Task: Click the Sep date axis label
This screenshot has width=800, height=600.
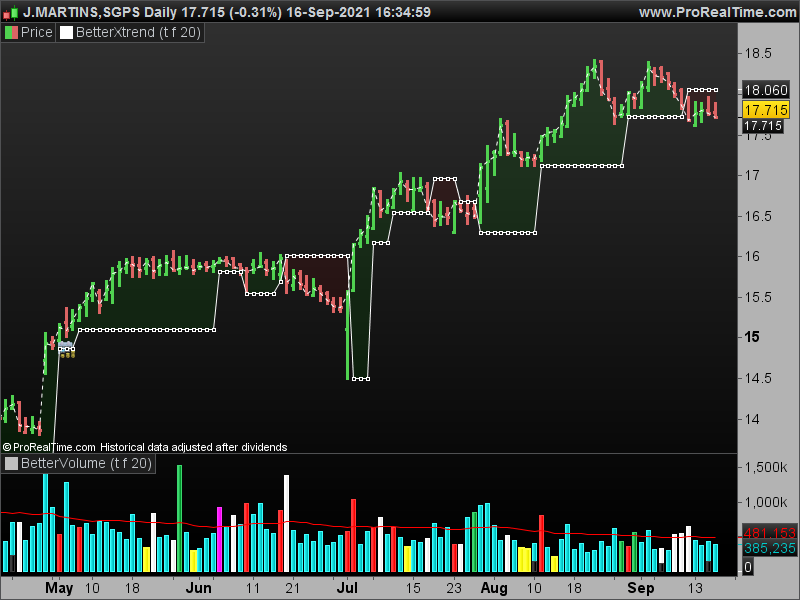Action: 640,588
